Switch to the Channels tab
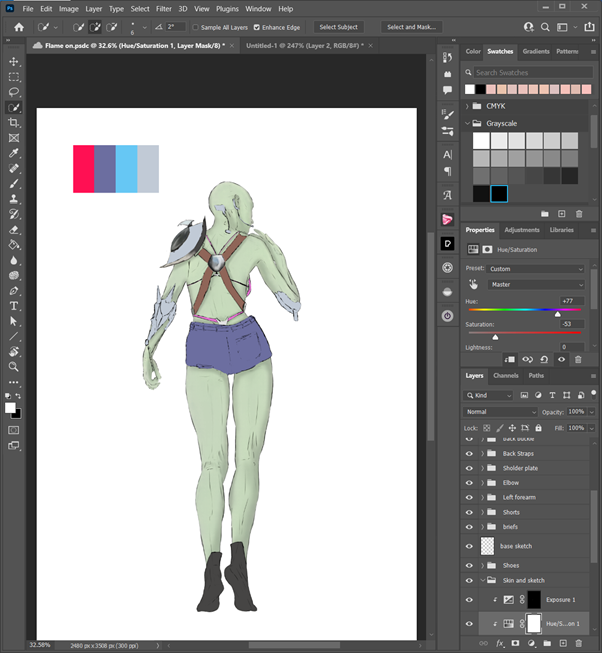Viewport: 602px width, 653px height. coord(506,376)
